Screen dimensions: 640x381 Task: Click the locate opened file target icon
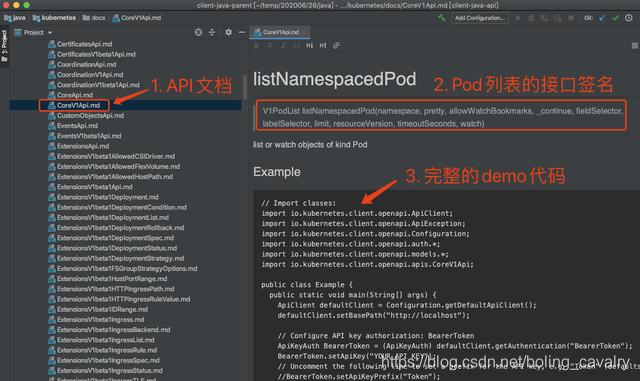[198, 32]
